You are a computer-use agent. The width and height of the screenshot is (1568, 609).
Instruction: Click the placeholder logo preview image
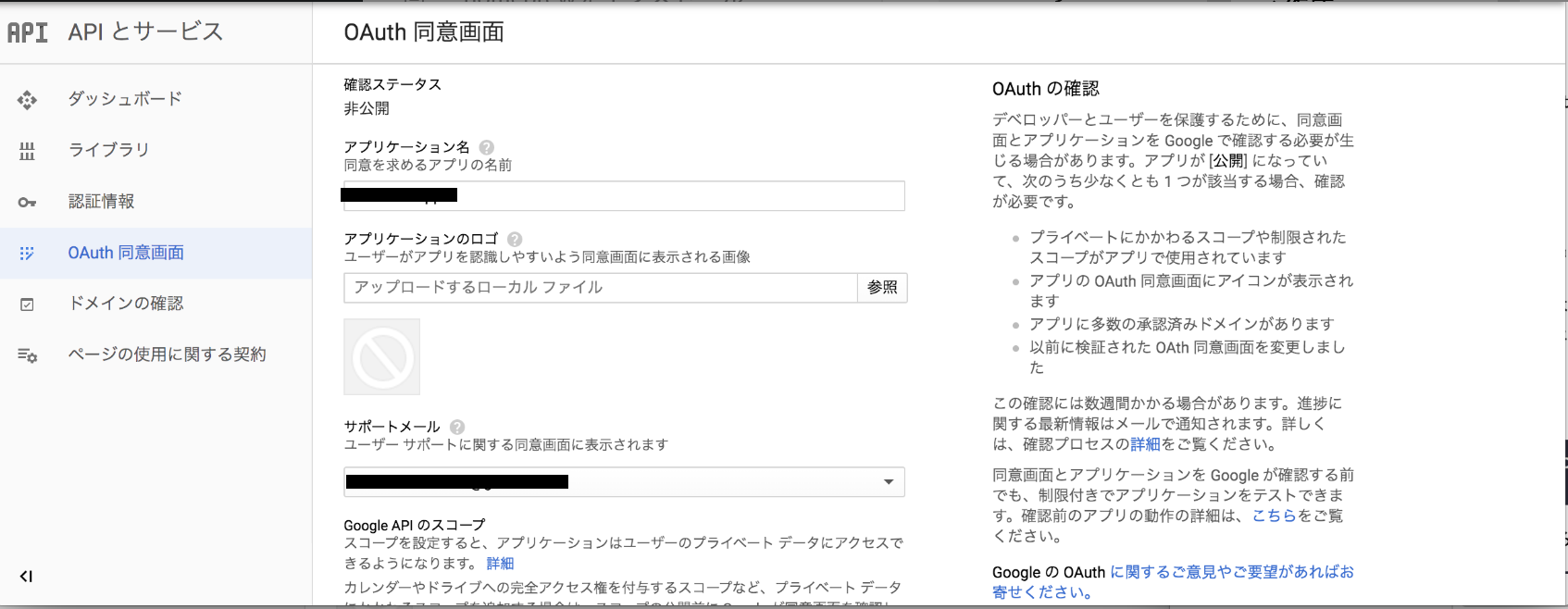coord(381,357)
